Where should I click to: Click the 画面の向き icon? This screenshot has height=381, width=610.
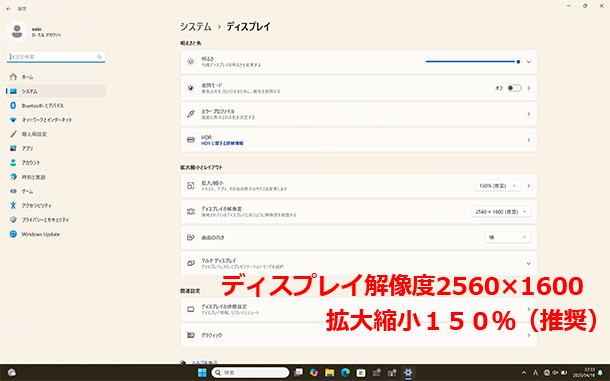[191, 237]
